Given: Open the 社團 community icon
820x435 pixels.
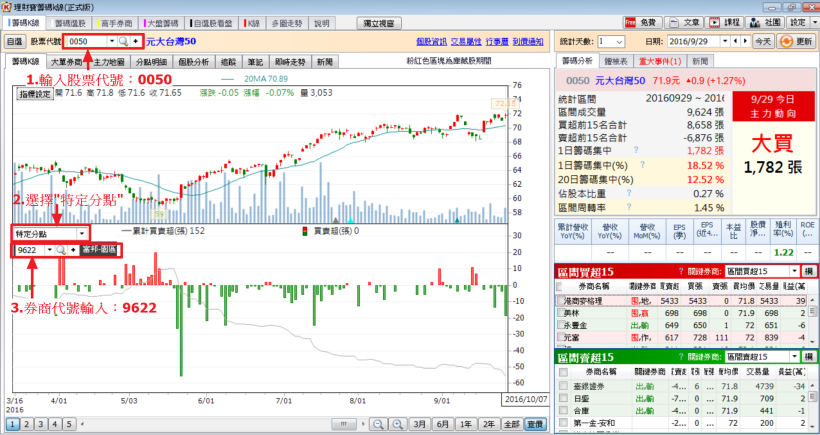Looking at the screenshot, I should click(x=765, y=21).
